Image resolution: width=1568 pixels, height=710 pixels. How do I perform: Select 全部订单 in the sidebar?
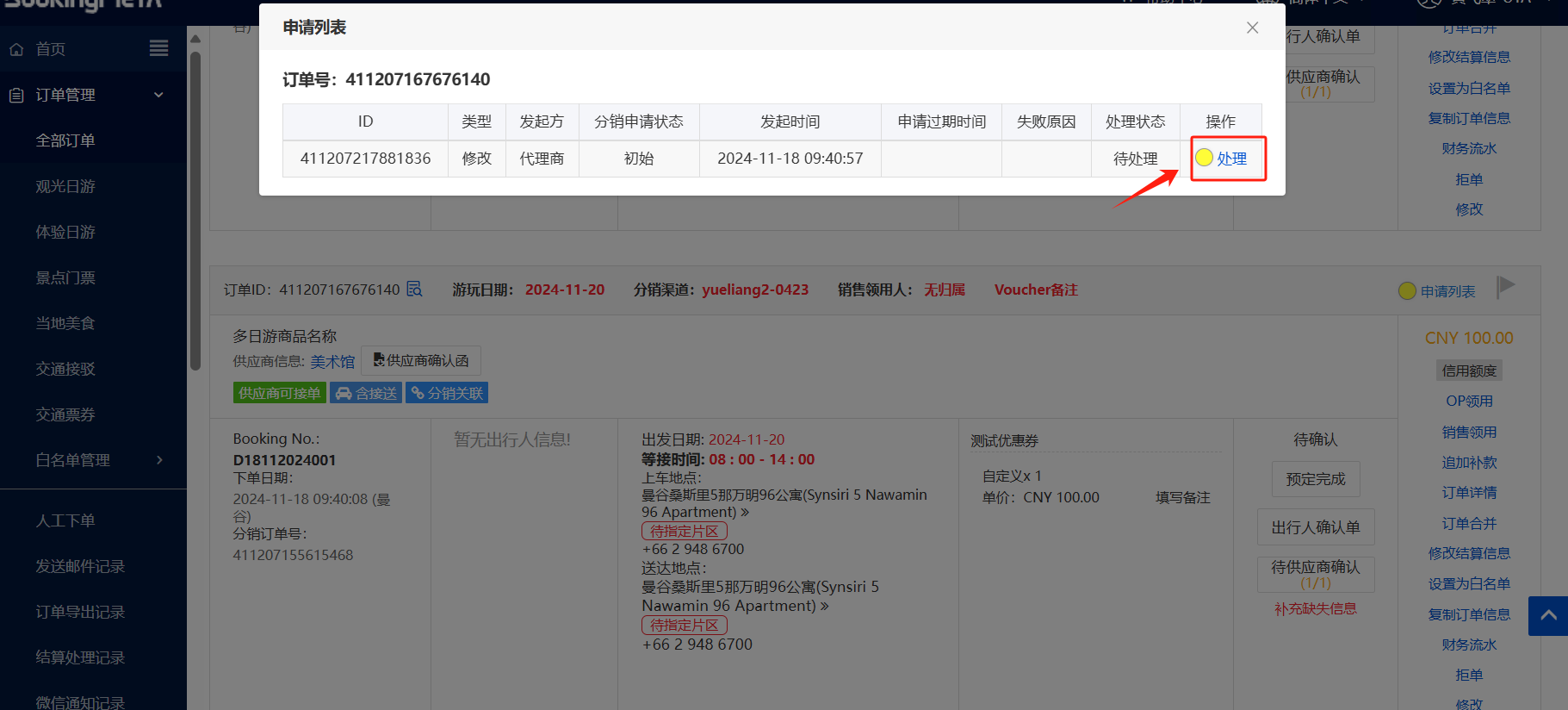point(65,140)
